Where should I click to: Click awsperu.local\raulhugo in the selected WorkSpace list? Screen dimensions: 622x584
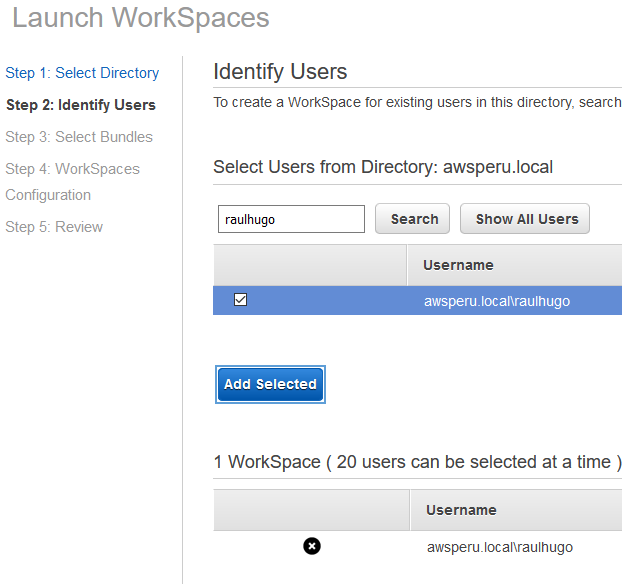point(500,547)
